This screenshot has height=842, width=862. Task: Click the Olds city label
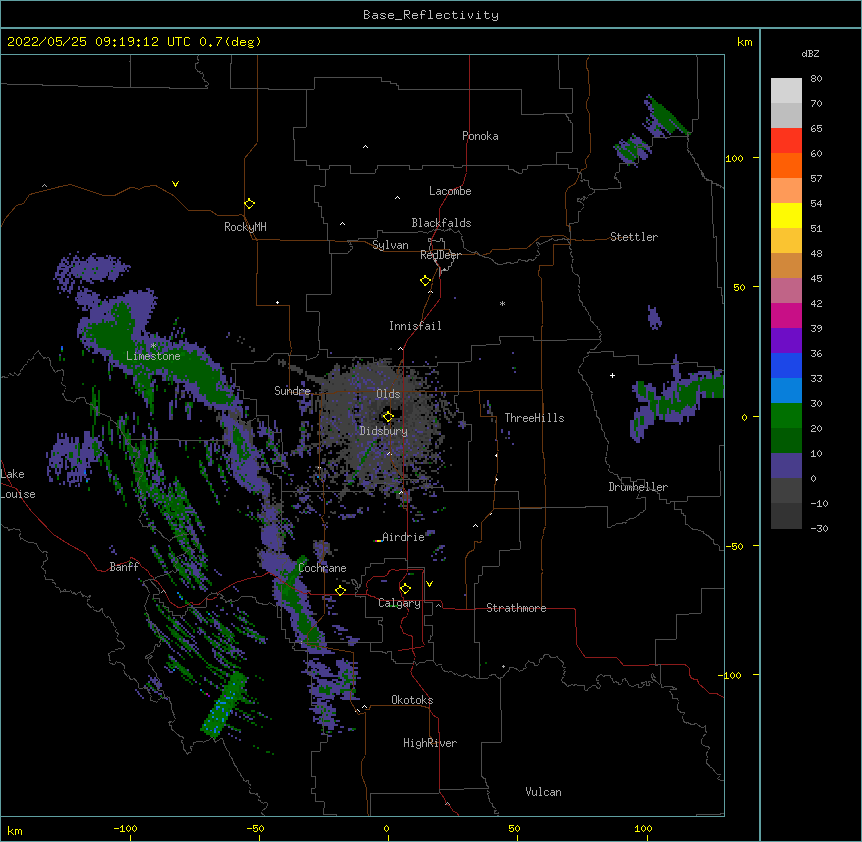coord(388,394)
